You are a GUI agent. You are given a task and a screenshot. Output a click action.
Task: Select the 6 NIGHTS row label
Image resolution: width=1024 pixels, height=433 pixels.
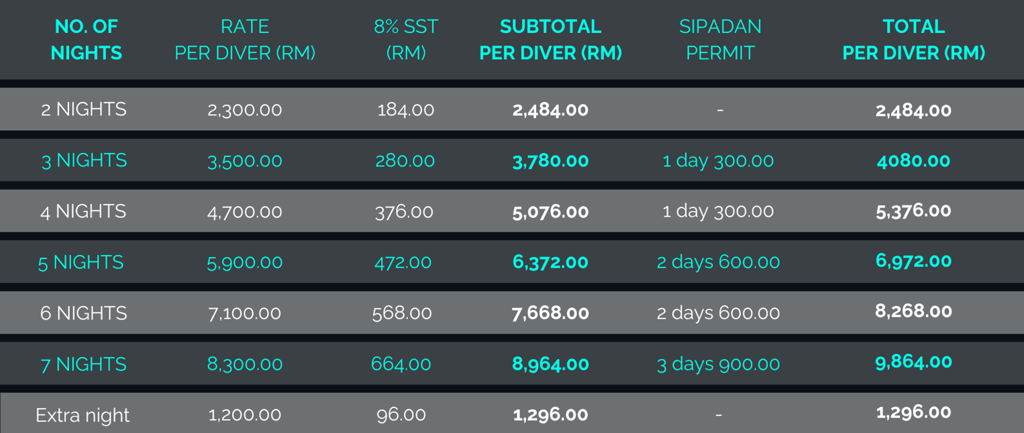[85, 313]
